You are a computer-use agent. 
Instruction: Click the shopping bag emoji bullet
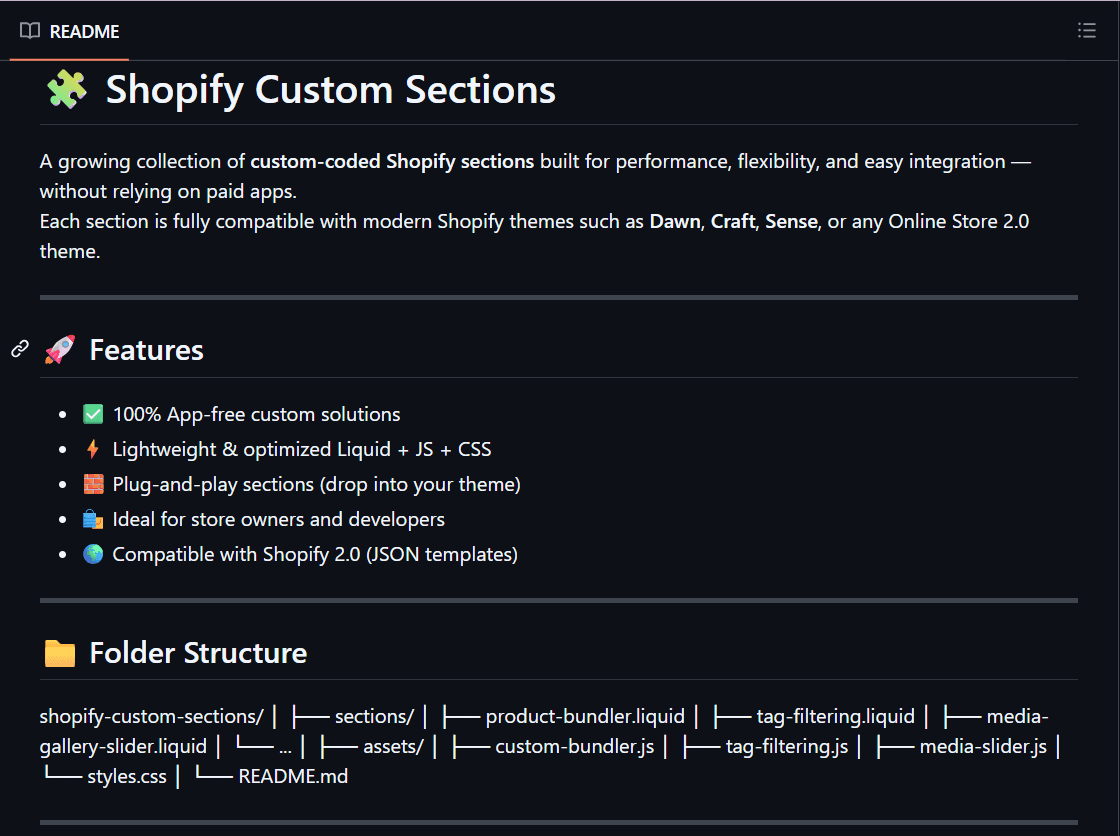click(x=91, y=518)
